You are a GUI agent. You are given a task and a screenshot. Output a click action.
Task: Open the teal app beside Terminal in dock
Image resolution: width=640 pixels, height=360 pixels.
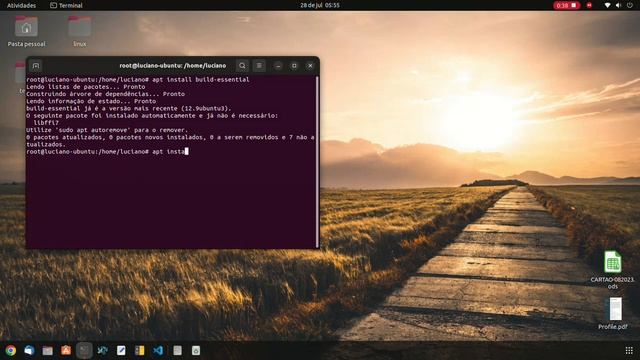point(102,350)
